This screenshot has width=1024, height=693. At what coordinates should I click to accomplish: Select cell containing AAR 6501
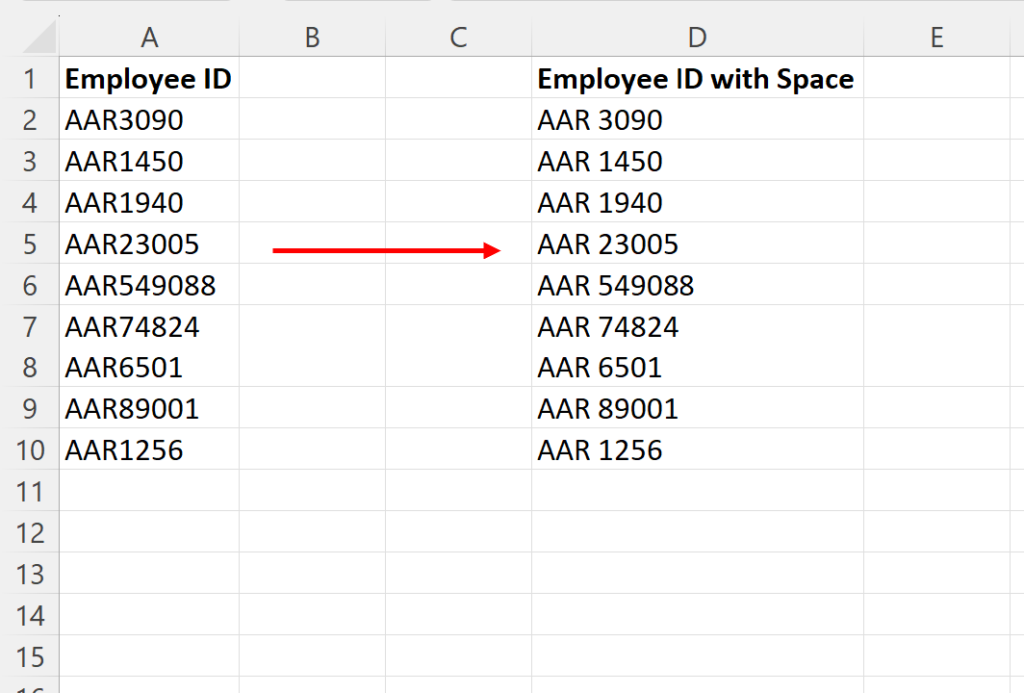696,367
